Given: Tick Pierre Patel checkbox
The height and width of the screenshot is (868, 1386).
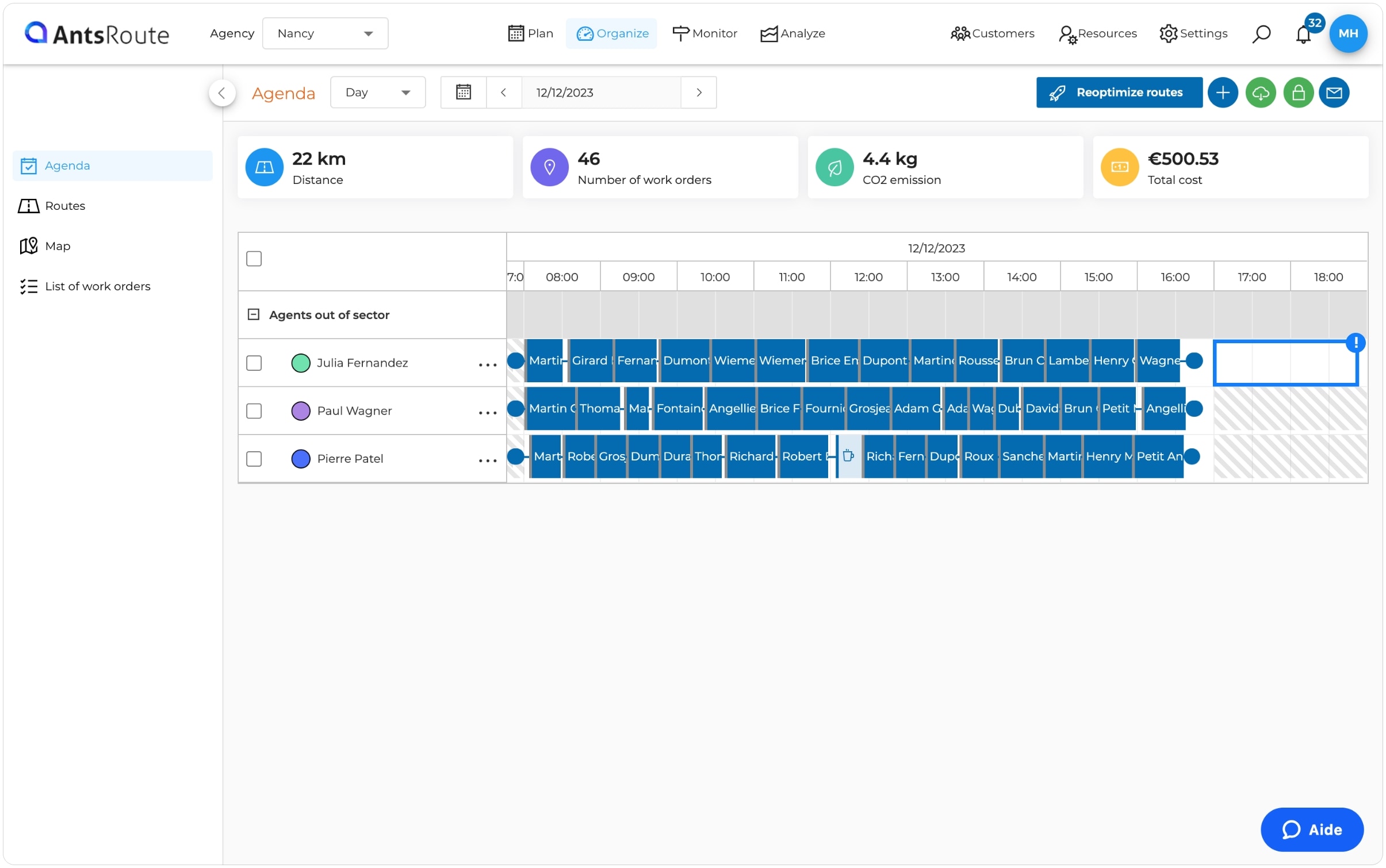Looking at the screenshot, I should (x=254, y=458).
